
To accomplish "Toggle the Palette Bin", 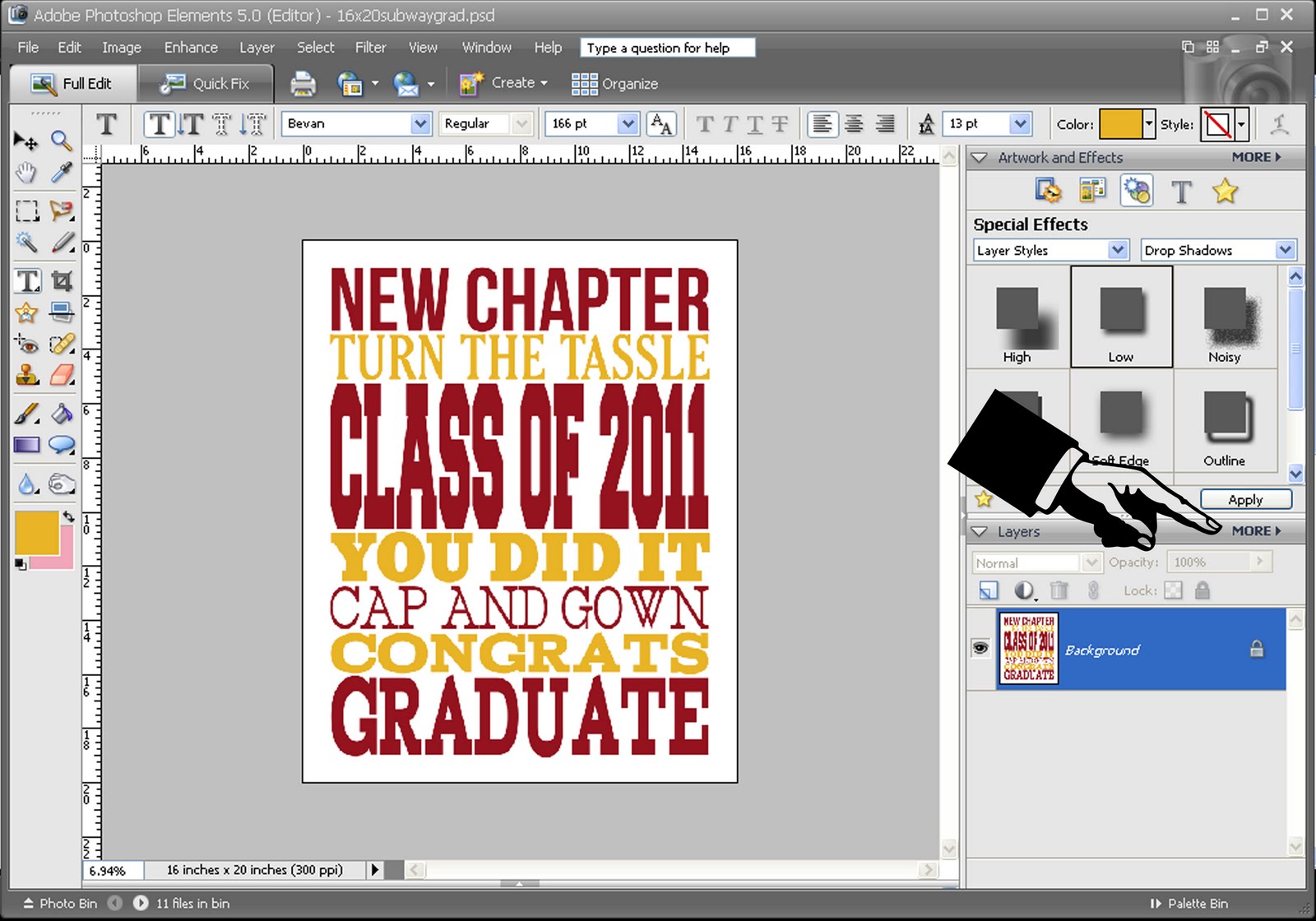I will coord(1189,903).
